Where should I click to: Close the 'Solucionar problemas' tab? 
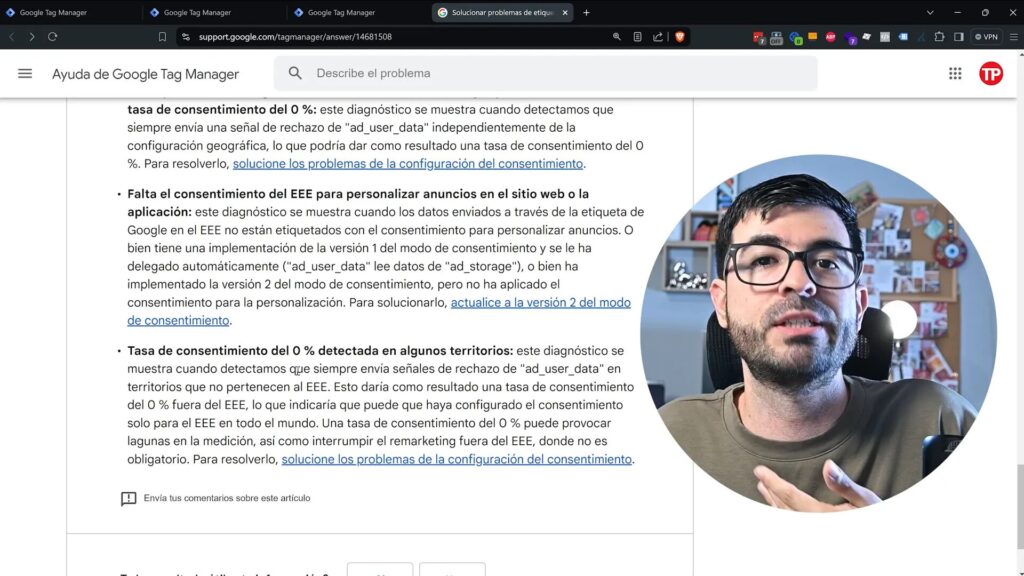pos(565,12)
